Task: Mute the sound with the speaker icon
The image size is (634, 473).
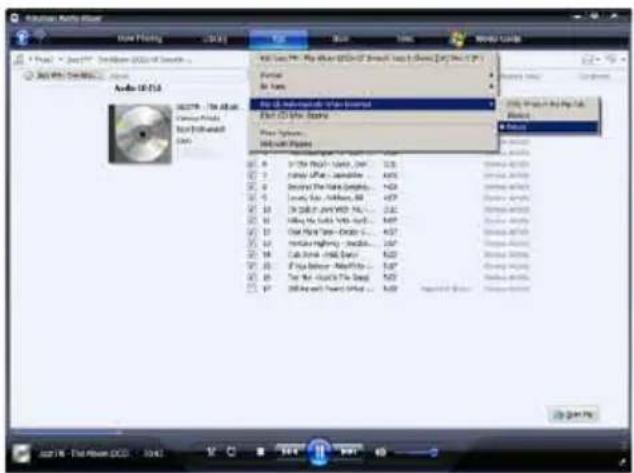Action: pyautogui.click(x=380, y=452)
